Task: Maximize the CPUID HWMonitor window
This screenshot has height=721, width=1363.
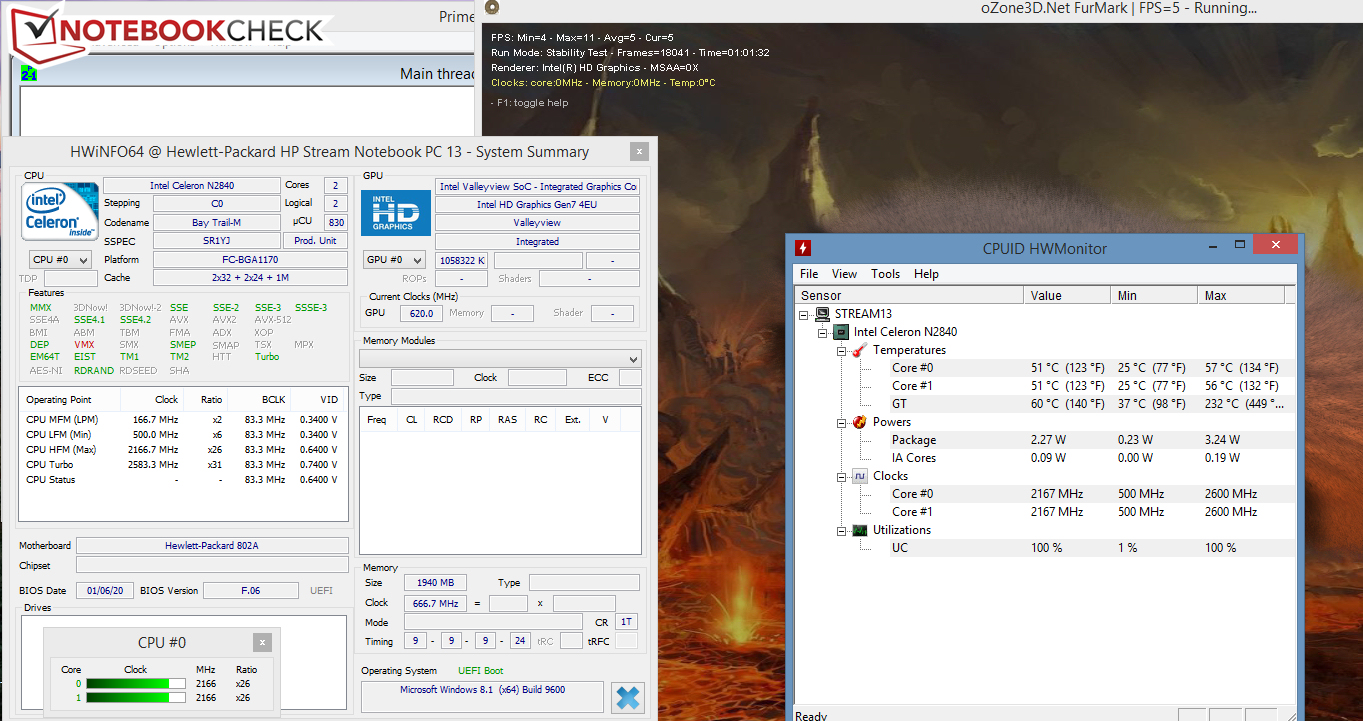Action: point(1239,245)
